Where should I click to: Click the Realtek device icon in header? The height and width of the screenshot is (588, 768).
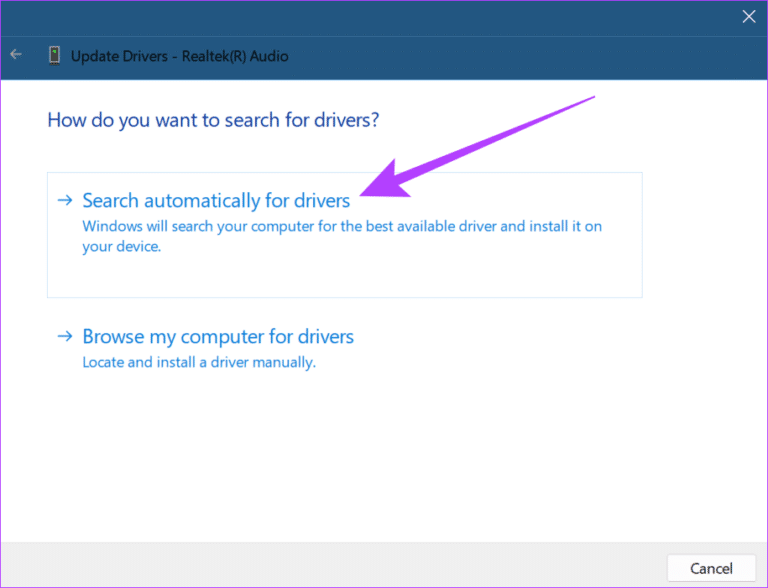[x=54, y=55]
